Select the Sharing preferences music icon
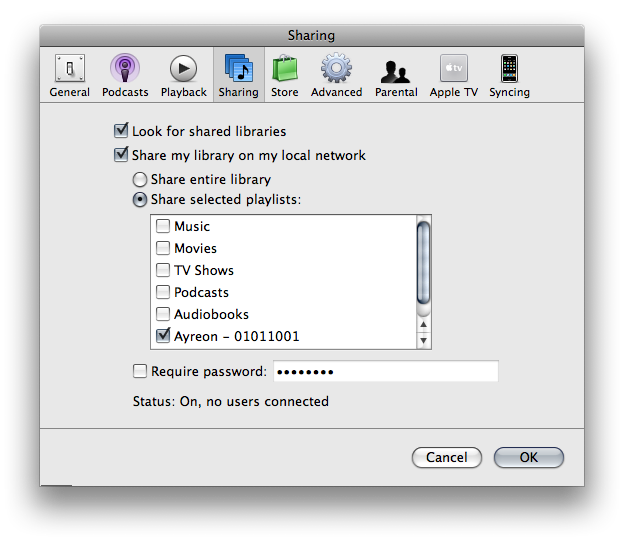Image resolution: width=624 pixels, height=541 pixels. (x=238, y=68)
